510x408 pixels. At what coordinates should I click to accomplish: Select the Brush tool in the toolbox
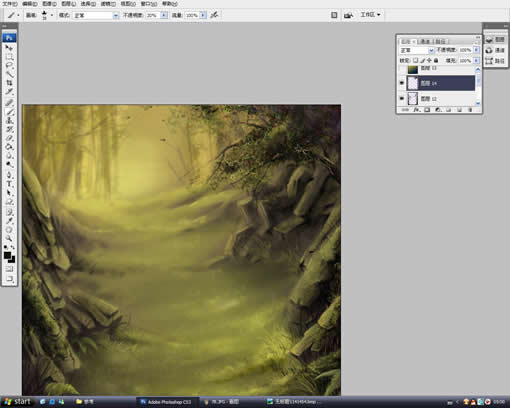9,112
